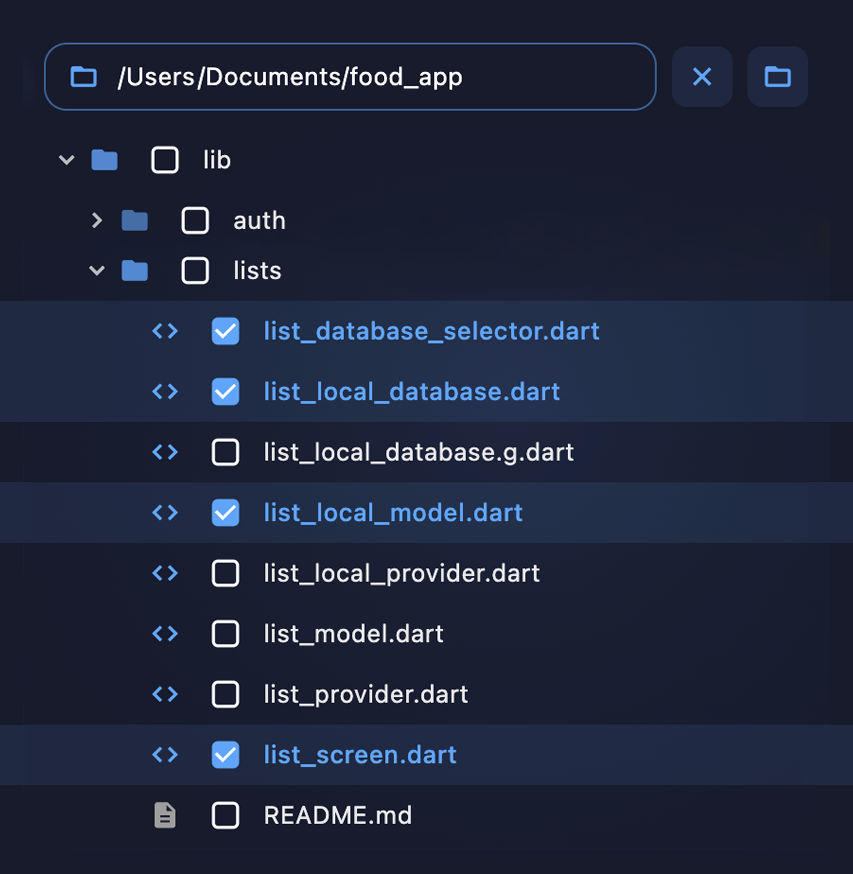Uncheck the list_local_model.dart checkbox
Screen dimensions: 853x874
[226, 513]
